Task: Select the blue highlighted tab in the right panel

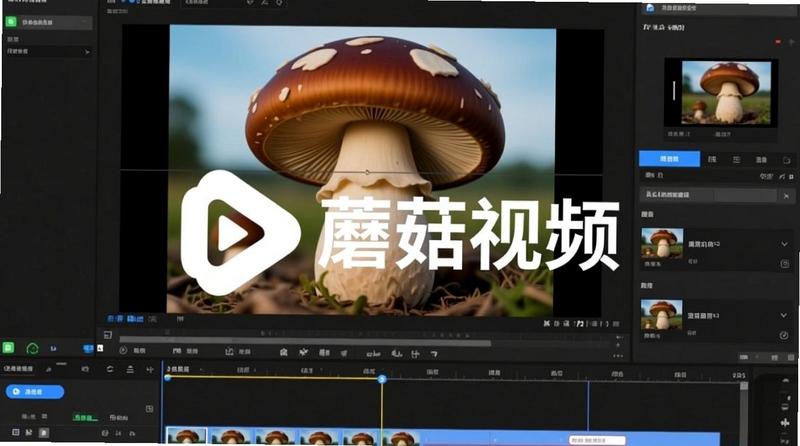Action: 669,159
